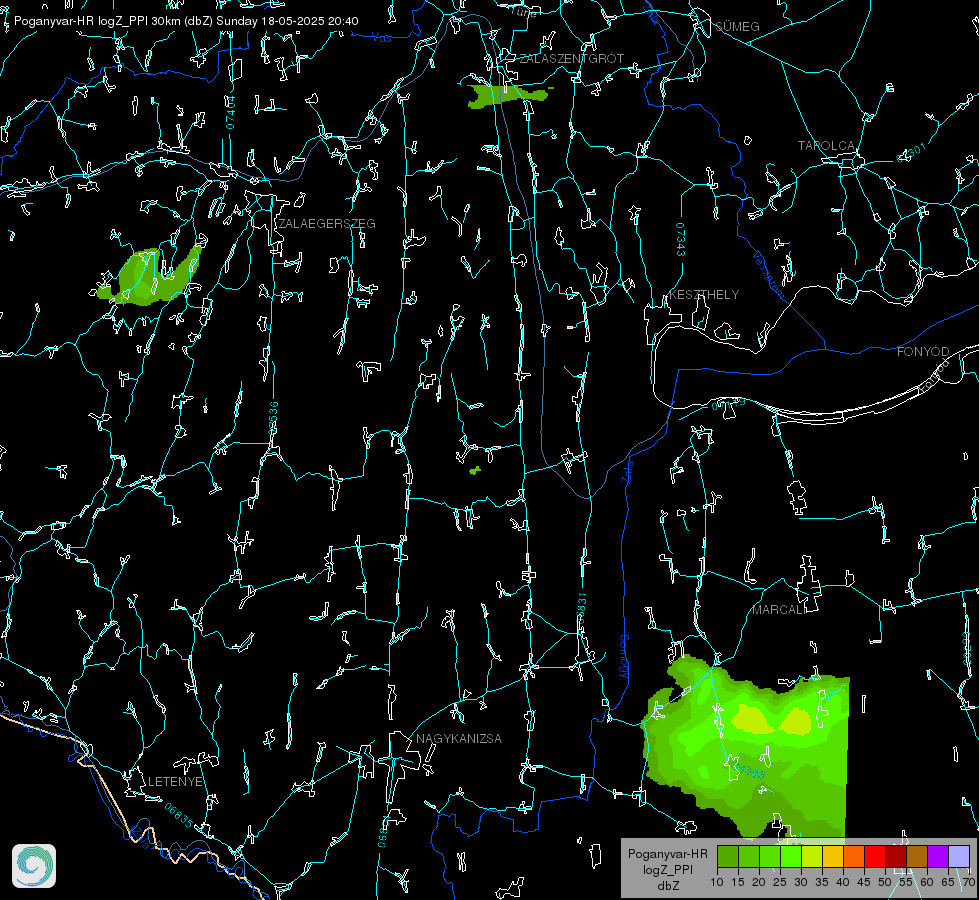979x900 pixels.
Task: Click the legend value 70
Action: [969, 883]
